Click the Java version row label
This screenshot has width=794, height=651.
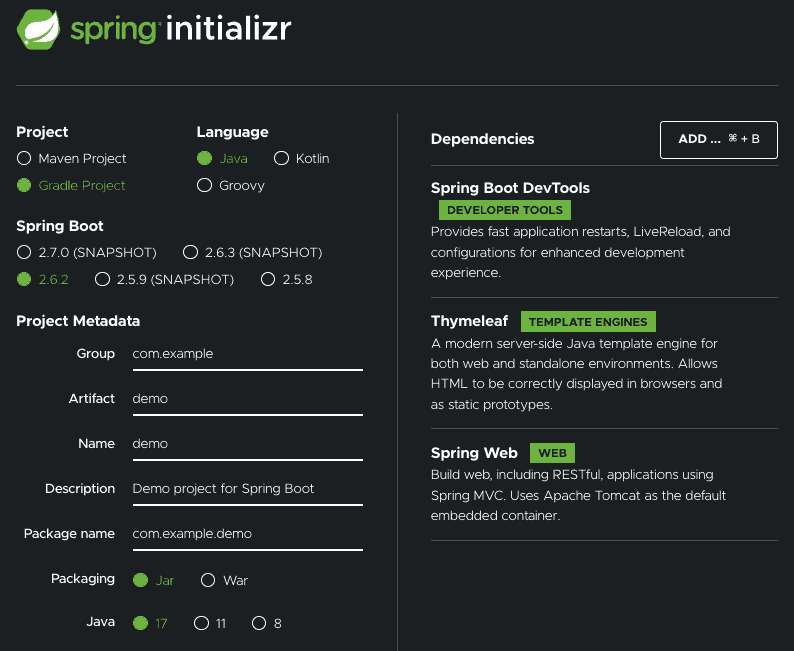tap(100, 622)
